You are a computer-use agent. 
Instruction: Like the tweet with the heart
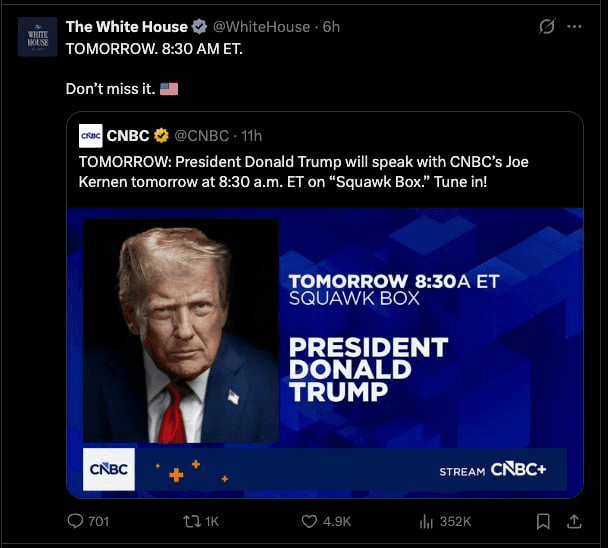[x=309, y=521]
